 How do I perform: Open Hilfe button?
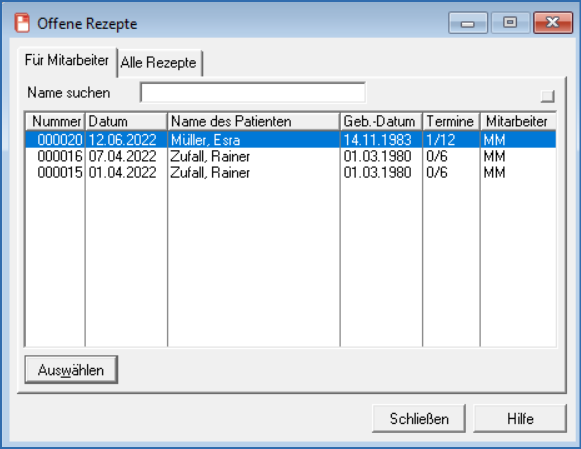520,419
